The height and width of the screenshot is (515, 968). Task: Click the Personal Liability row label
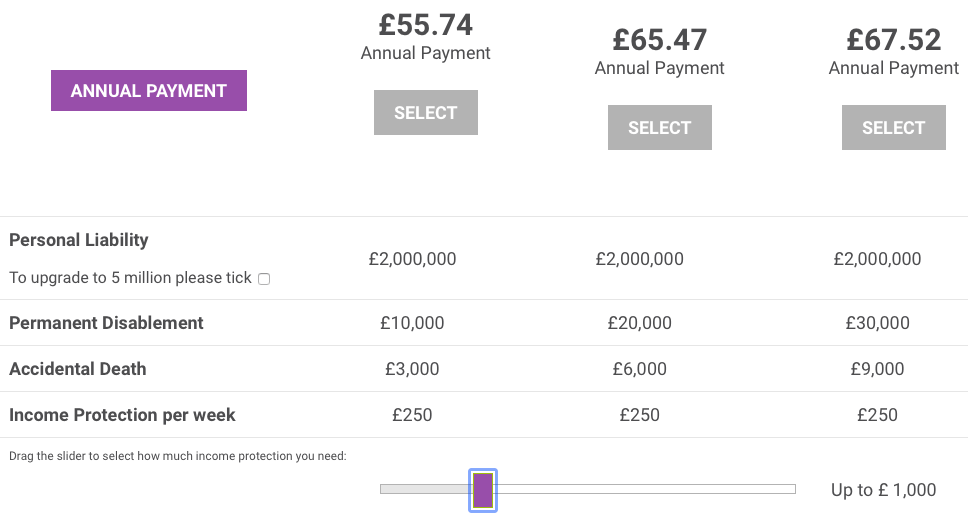[x=79, y=240]
